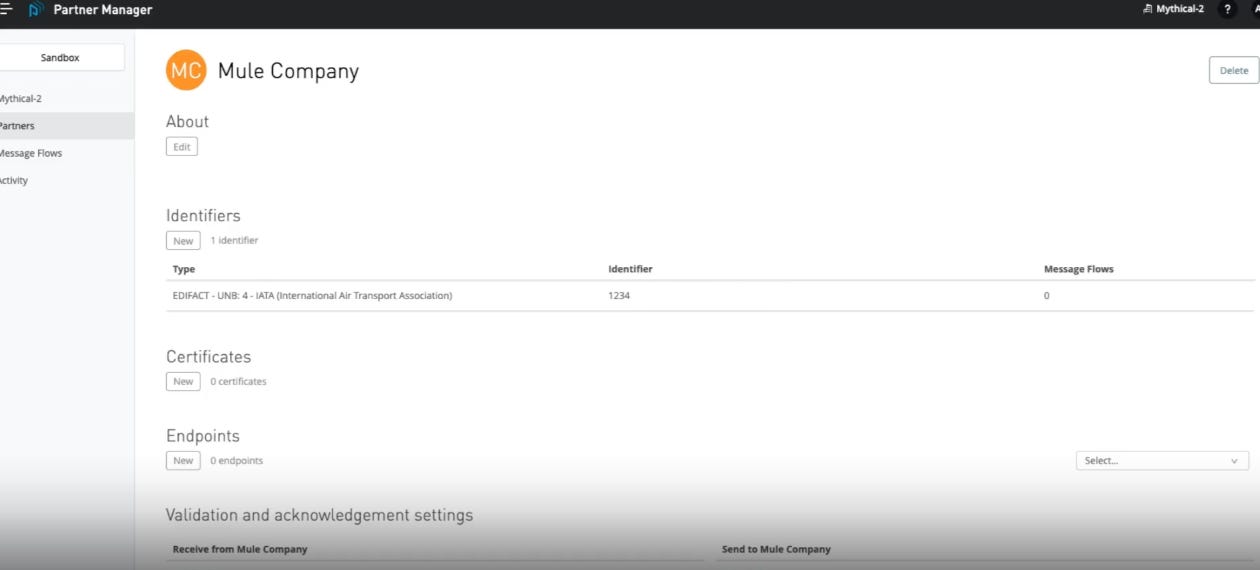Select Mythical-2 in the sidebar
The image size is (1260, 570).
click(x=20, y=99)
